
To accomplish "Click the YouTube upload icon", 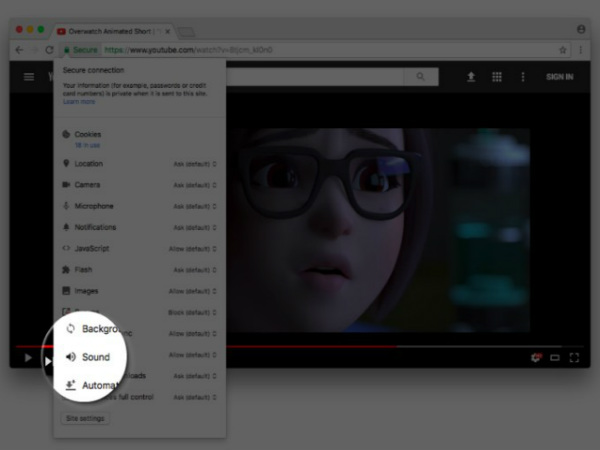I will [x=471, y=76].
